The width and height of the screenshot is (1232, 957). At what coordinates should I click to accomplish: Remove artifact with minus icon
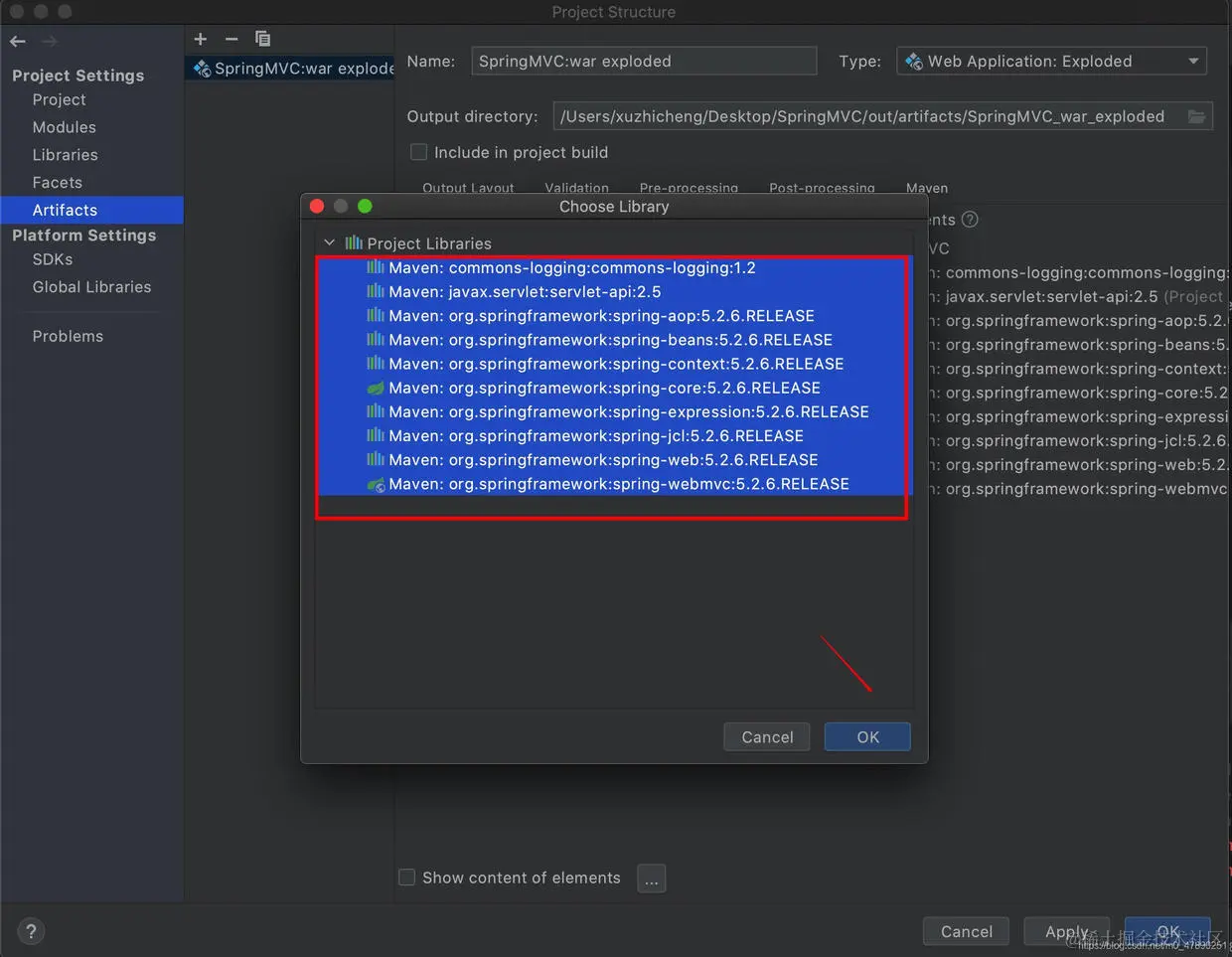[231, 39]
